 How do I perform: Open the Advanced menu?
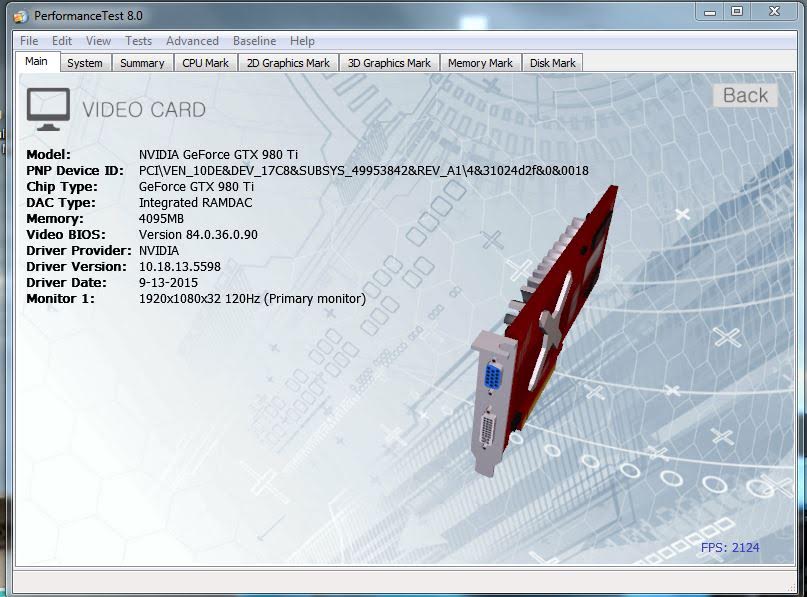192,41
